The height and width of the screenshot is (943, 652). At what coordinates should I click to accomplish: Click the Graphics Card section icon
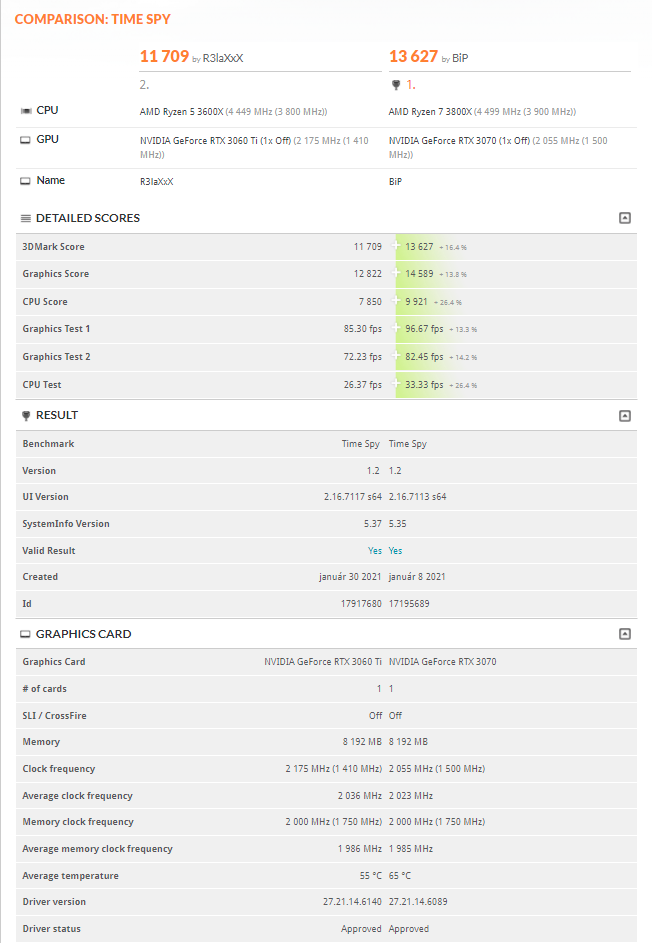(25, 634)
